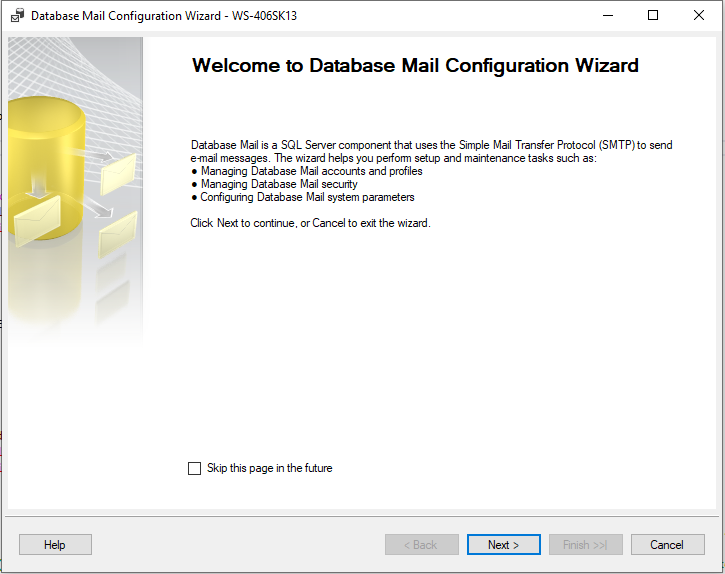This screenshot has height=574, width=725.
Task: Click the greyed-out Back button
Action: (x=421, y=545)
